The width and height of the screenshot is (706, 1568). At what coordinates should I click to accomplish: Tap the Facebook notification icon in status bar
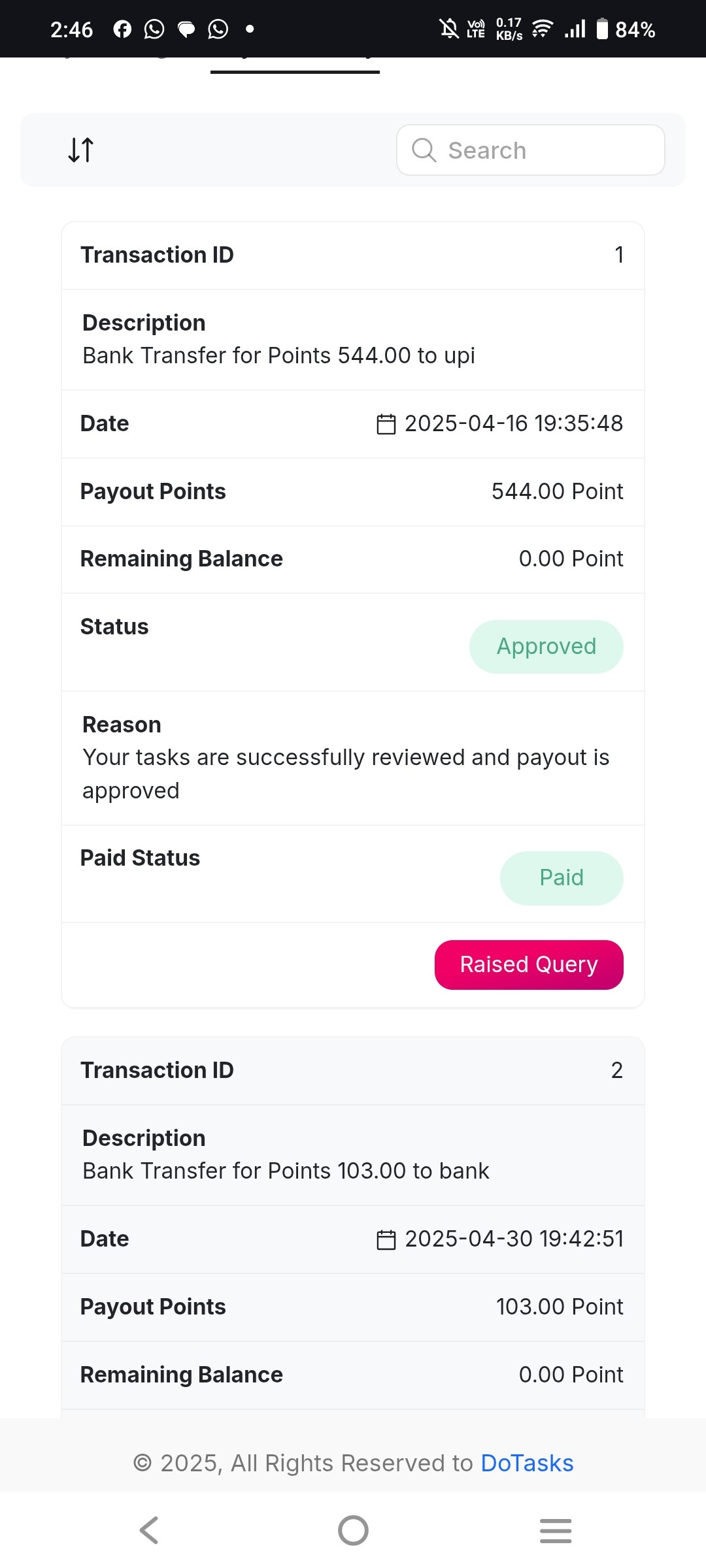(122, 29)
